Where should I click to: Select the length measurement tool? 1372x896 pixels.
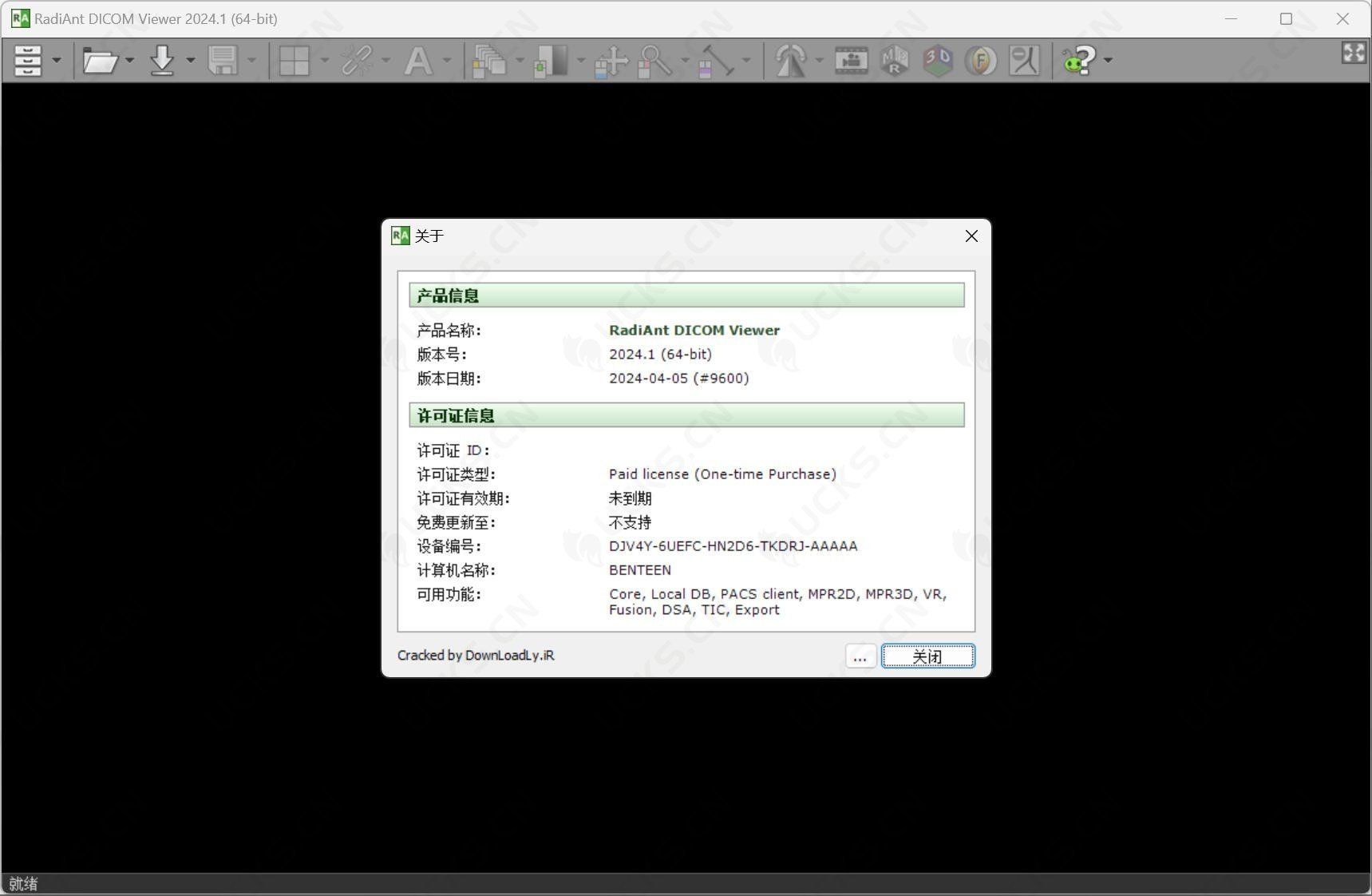click(716, 61)
